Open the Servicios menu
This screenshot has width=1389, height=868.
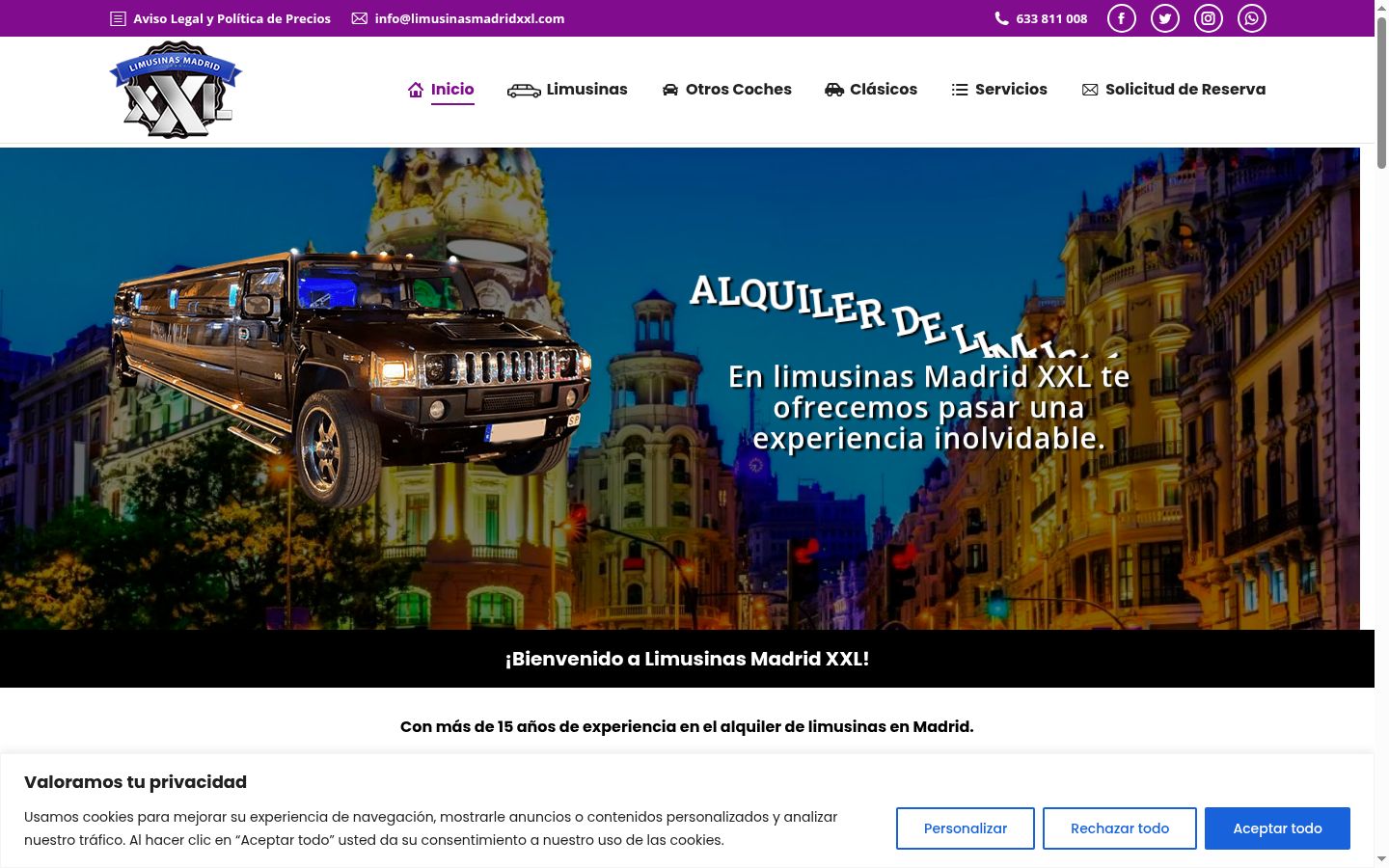click(1011, 89)
